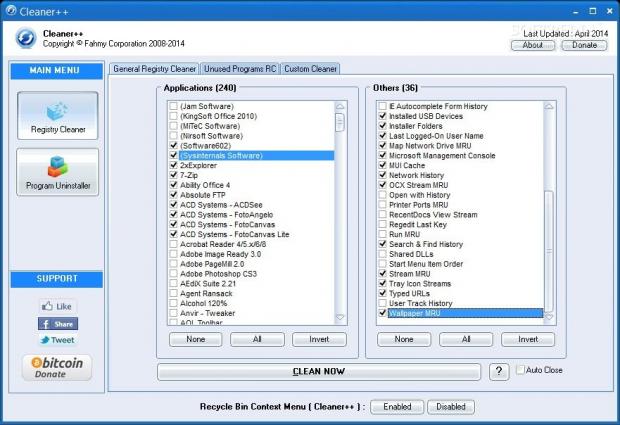Check the (Nirsoft Software) checkbox
Image resolution: width=620 pixels, height=425 pixels.
click(174, 136)
